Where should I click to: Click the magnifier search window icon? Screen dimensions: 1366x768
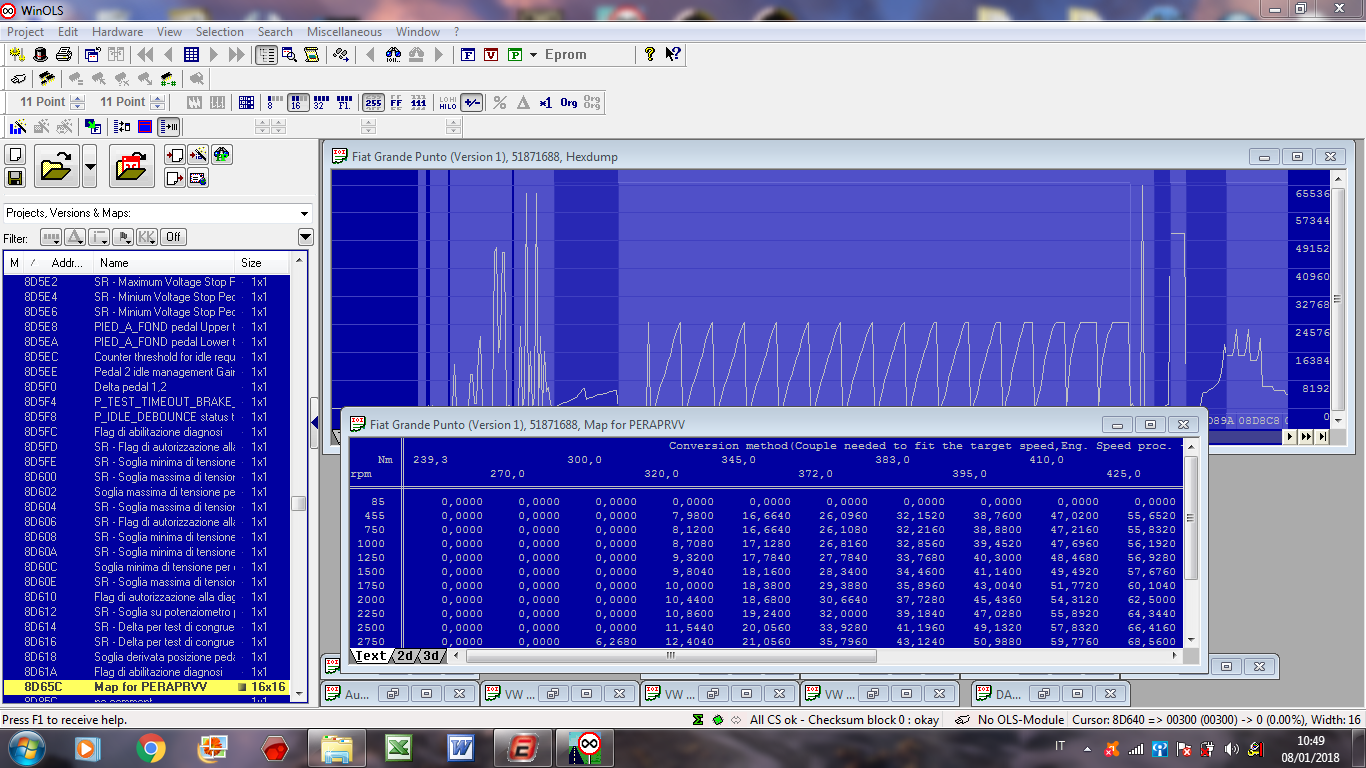point(289,55)
